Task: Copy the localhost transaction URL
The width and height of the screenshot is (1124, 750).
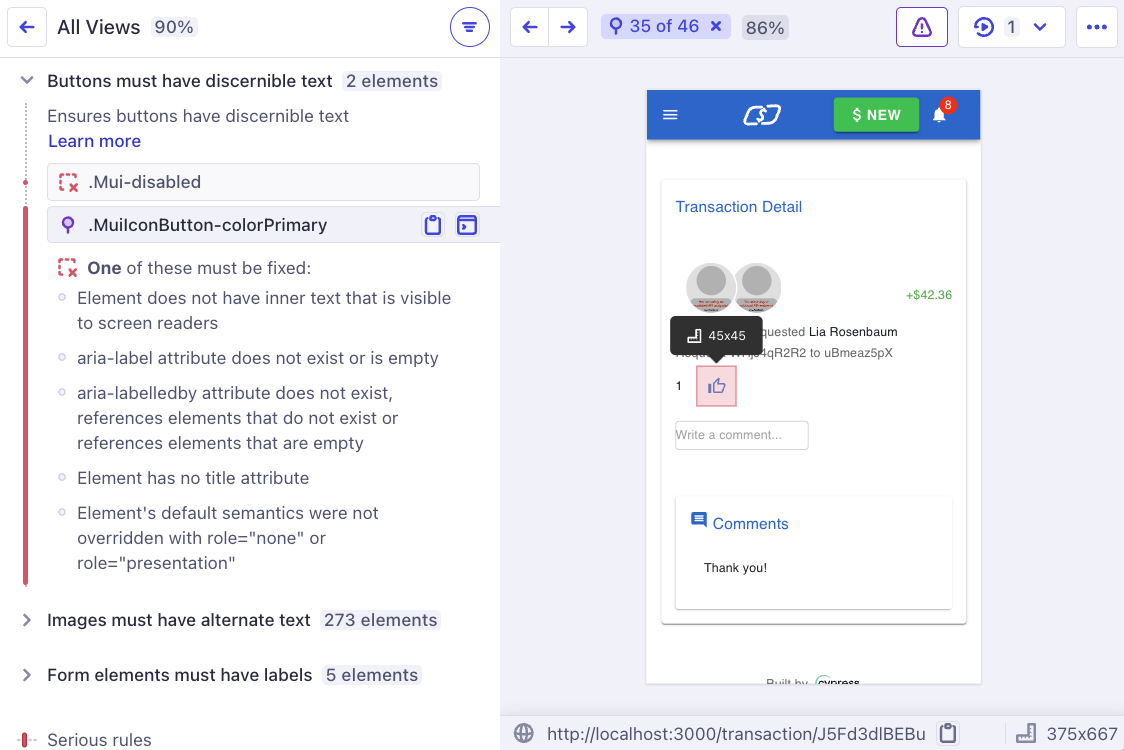Action: pyautogui.click(x=947, y=733)
